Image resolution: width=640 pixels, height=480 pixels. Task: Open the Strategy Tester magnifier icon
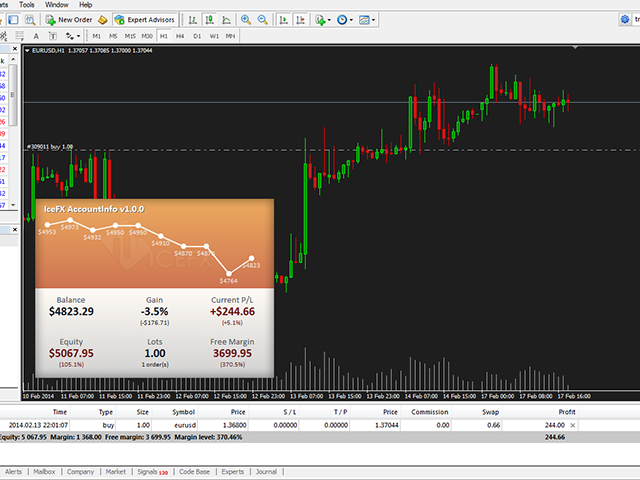30,20
